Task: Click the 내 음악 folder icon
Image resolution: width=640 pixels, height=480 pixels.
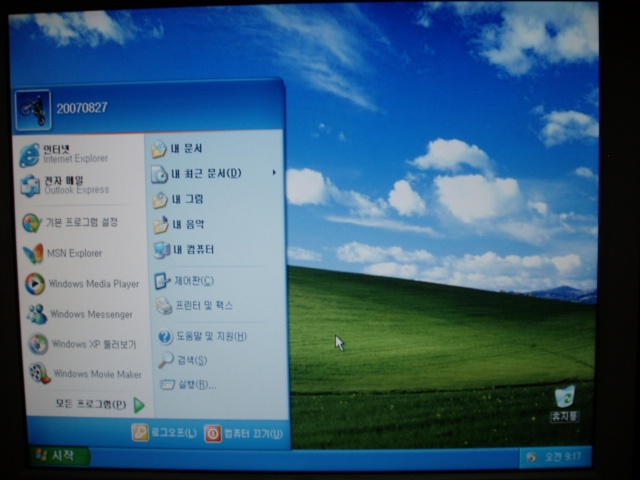Action: point(161,225)
